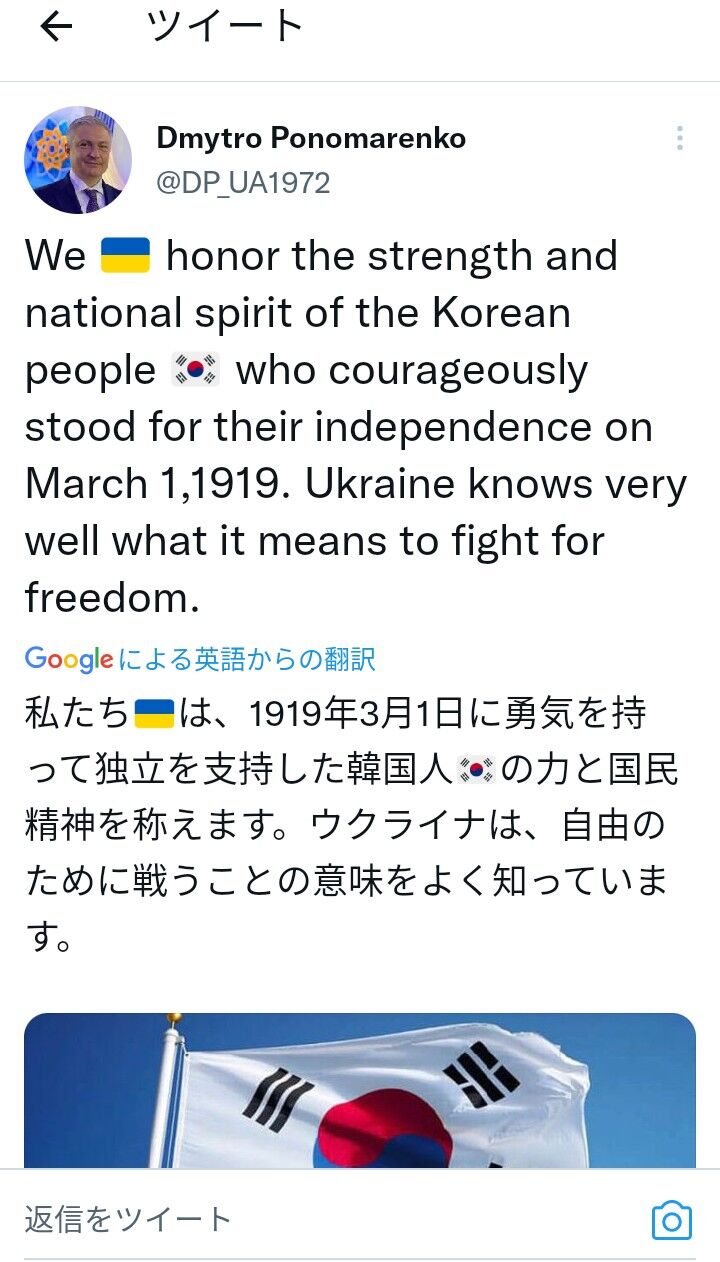Screen dimensions: 720x1262
Task: Tap the 'freedom.' word in tweet
Action: tap(112, 598)
